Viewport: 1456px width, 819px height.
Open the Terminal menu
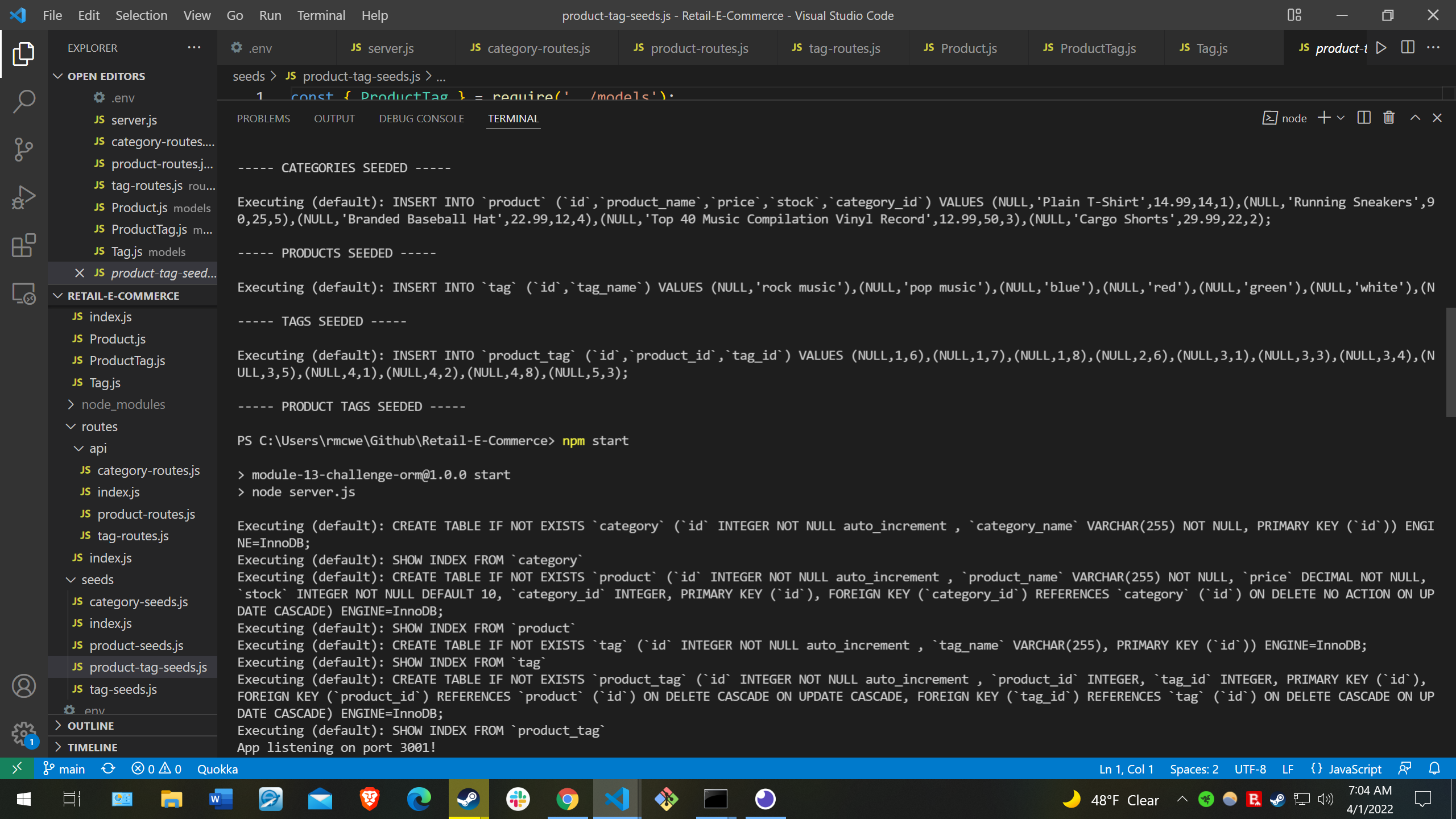pyautogui.click(x=321, y=15)
